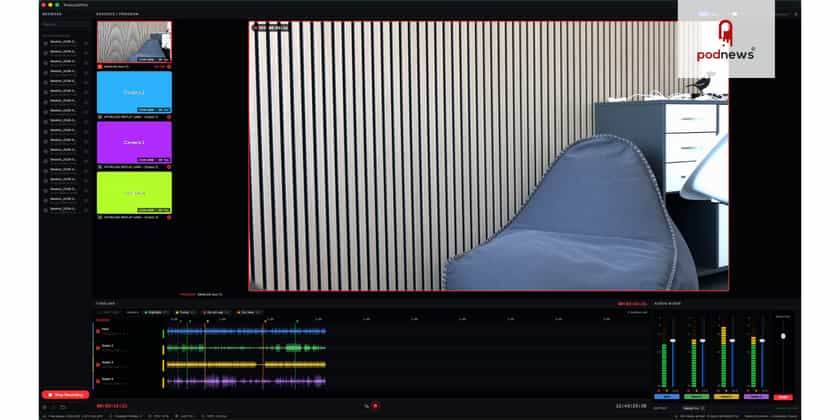Viewport: 840px width, 420px height.
Task: Toggle the red arm icon on the Guest 3 track
Action: (98, 364)
